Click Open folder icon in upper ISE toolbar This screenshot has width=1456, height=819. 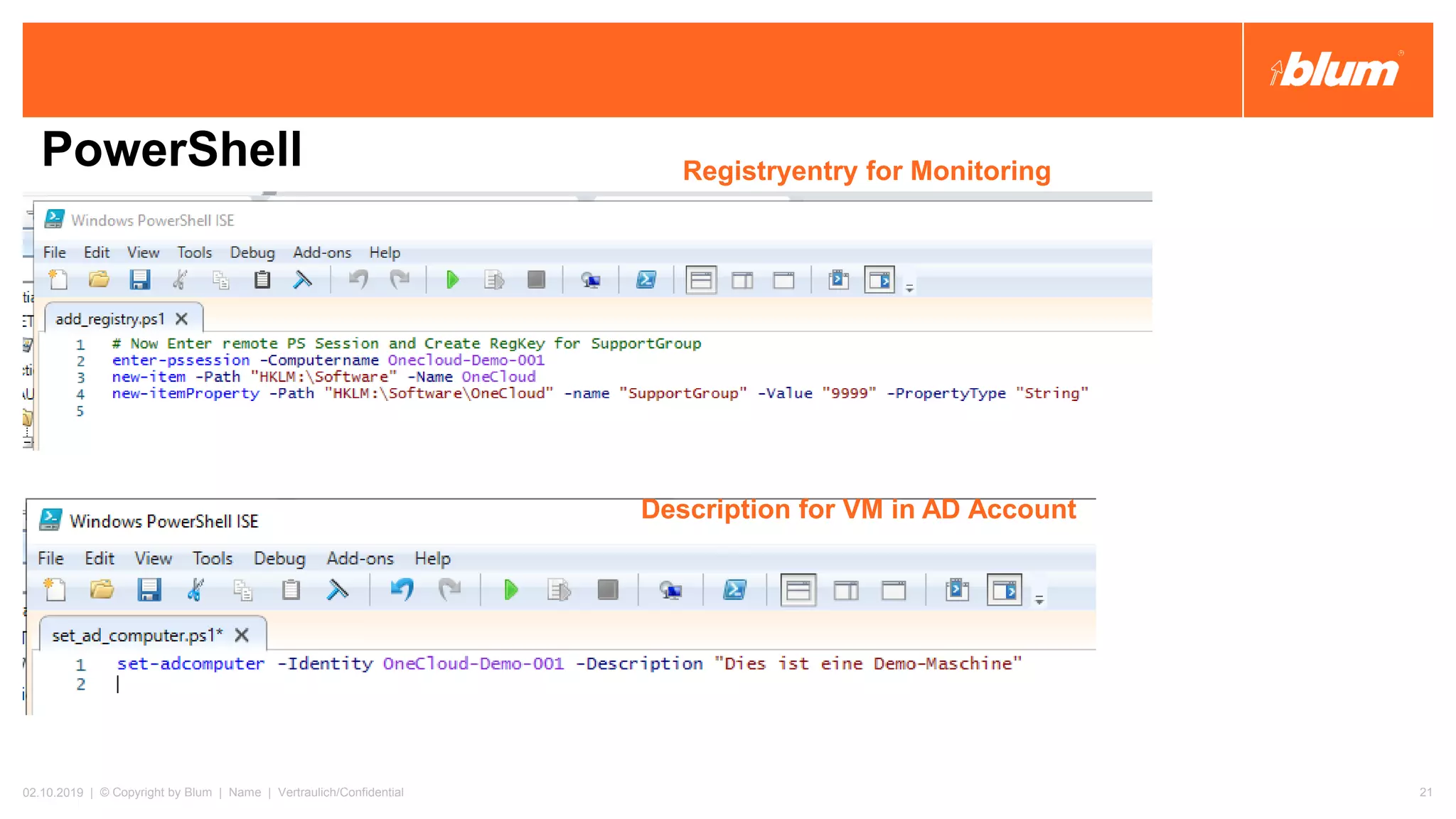[x=99, y=280]
